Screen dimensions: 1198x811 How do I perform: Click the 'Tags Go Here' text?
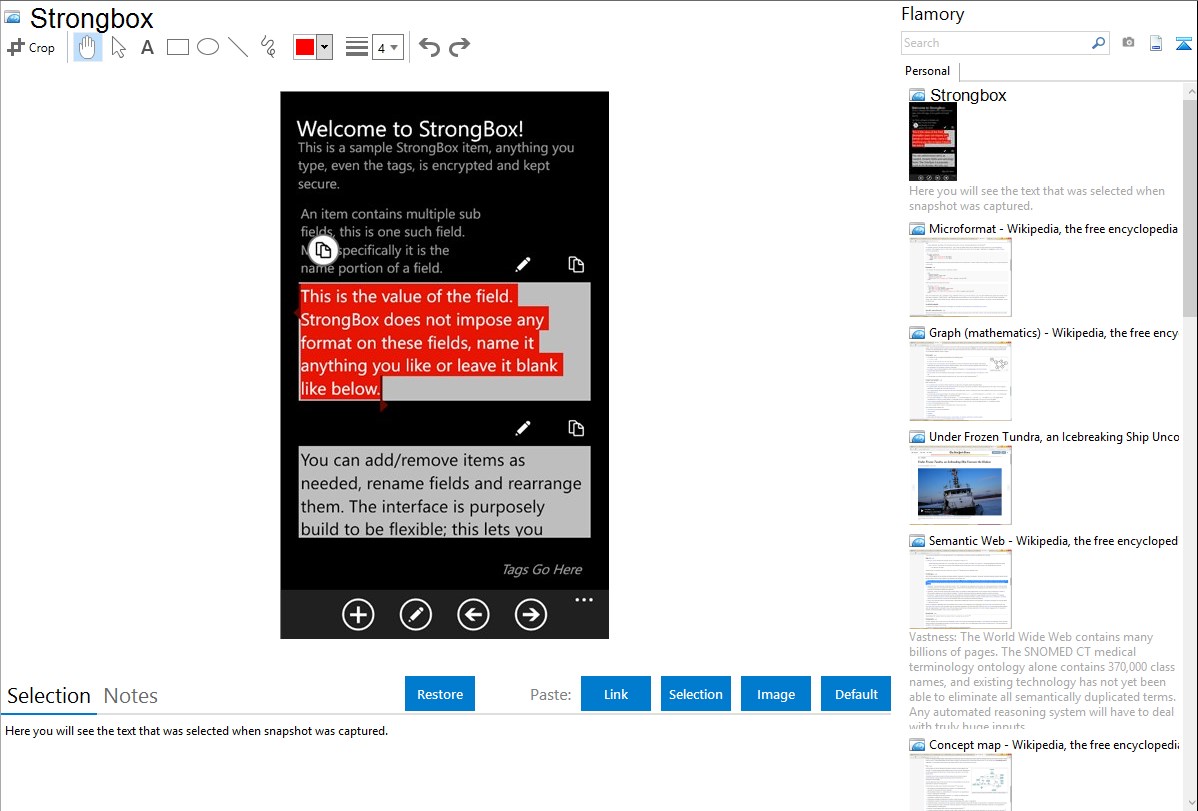[542, 569]
